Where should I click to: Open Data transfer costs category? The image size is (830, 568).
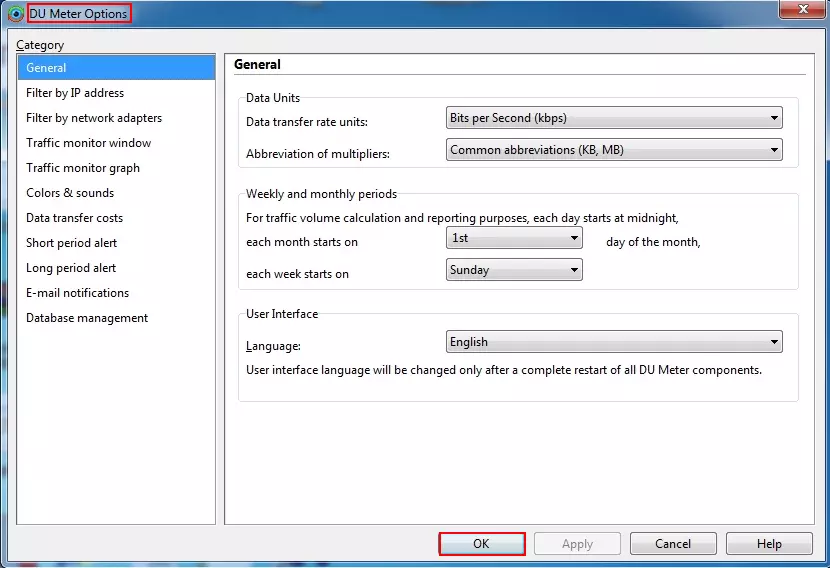click(116, 218)
